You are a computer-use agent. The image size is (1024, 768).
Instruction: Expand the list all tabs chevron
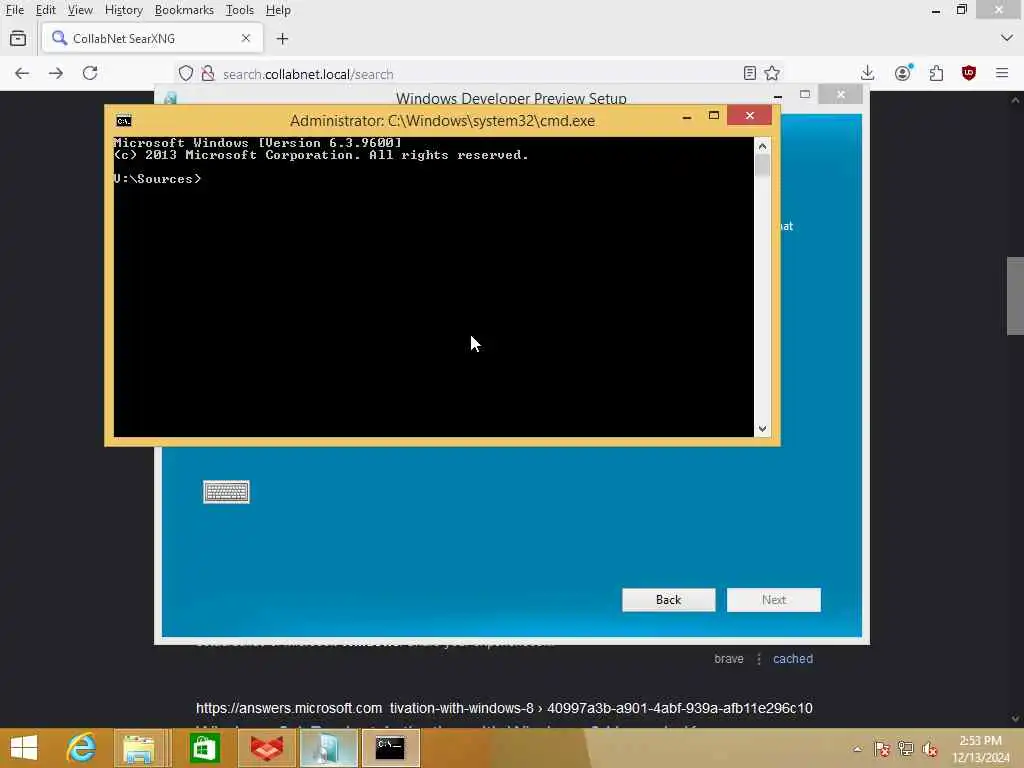point(1006,39)
